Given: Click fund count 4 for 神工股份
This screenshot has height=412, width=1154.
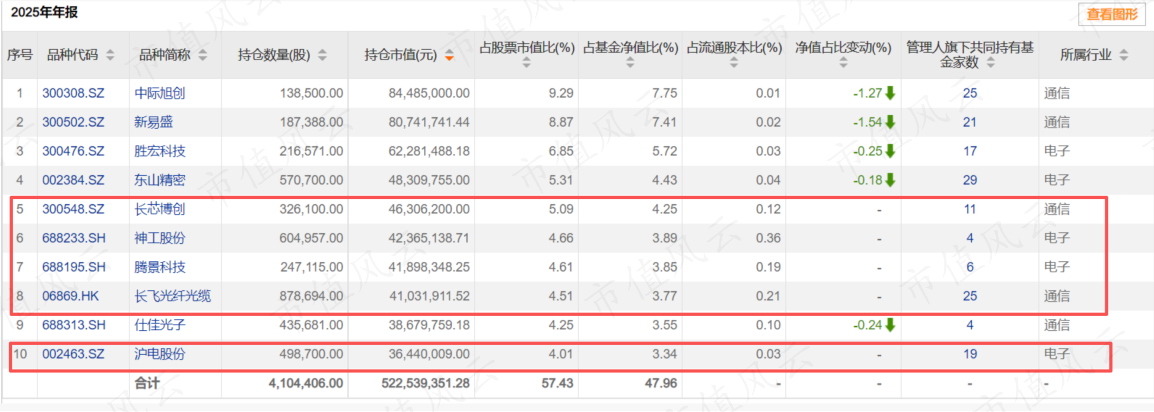Looking at the screenshot, I should [970, 238].
